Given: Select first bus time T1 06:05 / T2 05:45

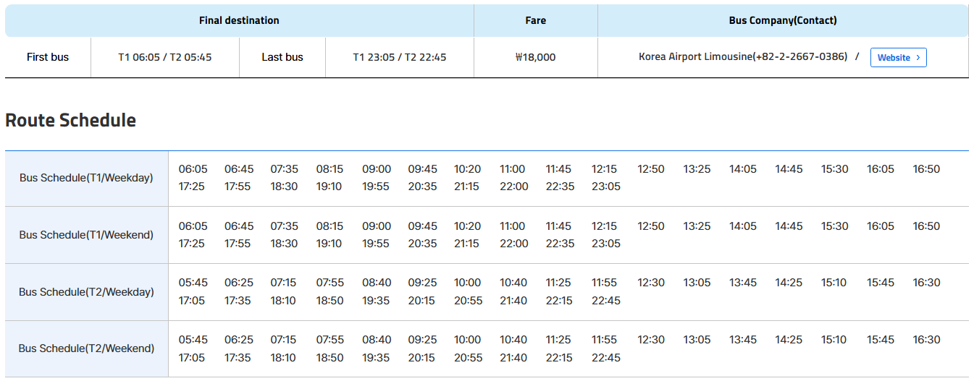Looking at the screenshot, I should 165,57.
